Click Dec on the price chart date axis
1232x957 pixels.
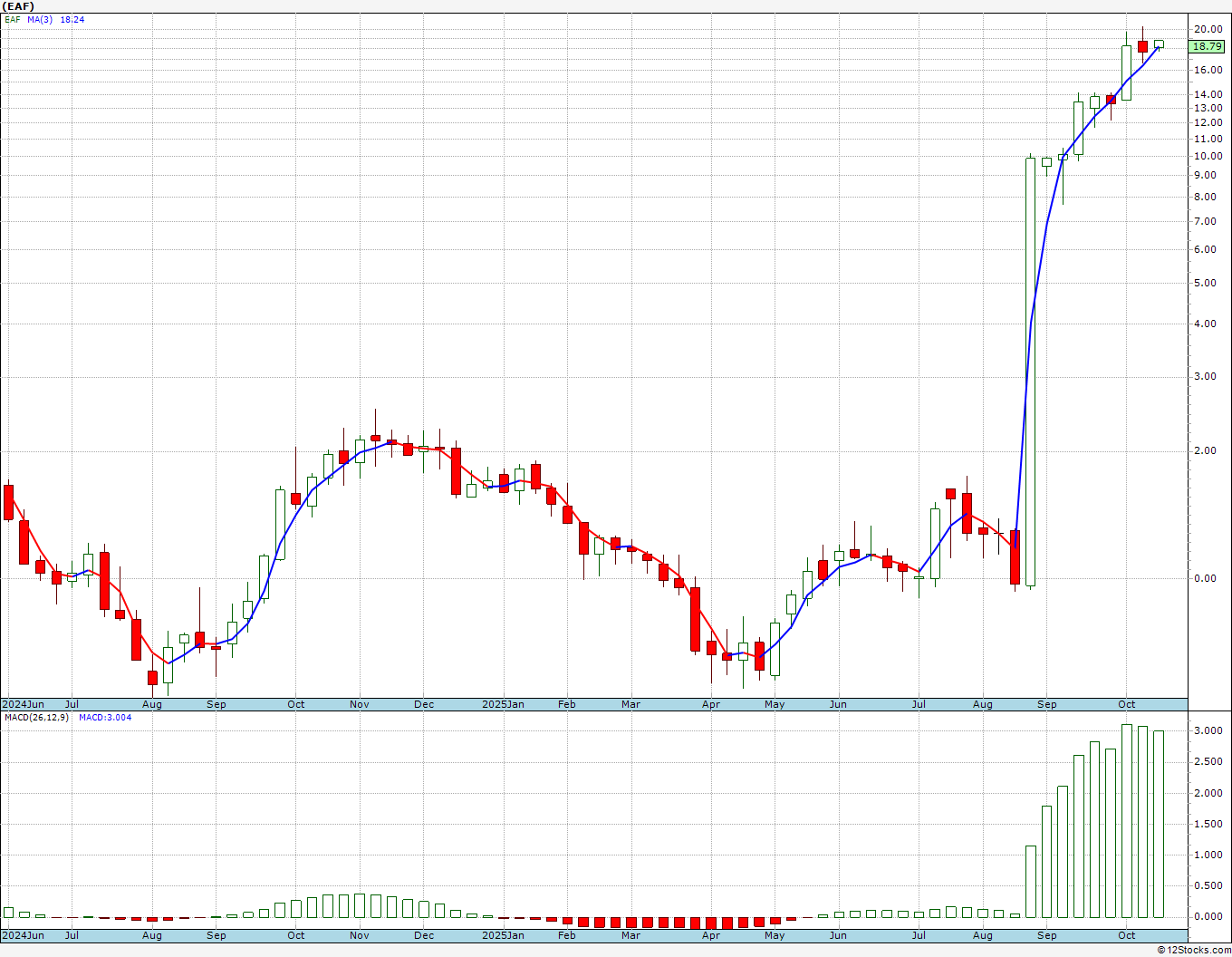(x=424, y=704)
